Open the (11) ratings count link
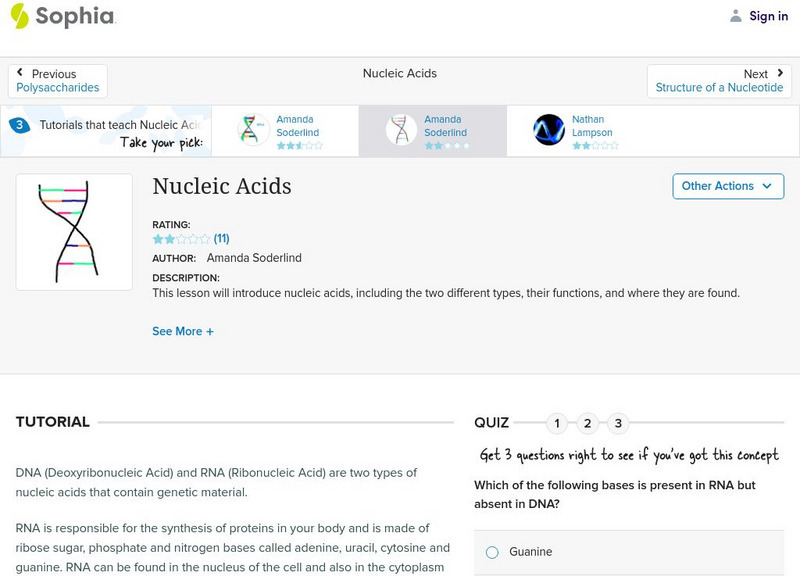Screen dimensions: 800x576 (222, 239)
